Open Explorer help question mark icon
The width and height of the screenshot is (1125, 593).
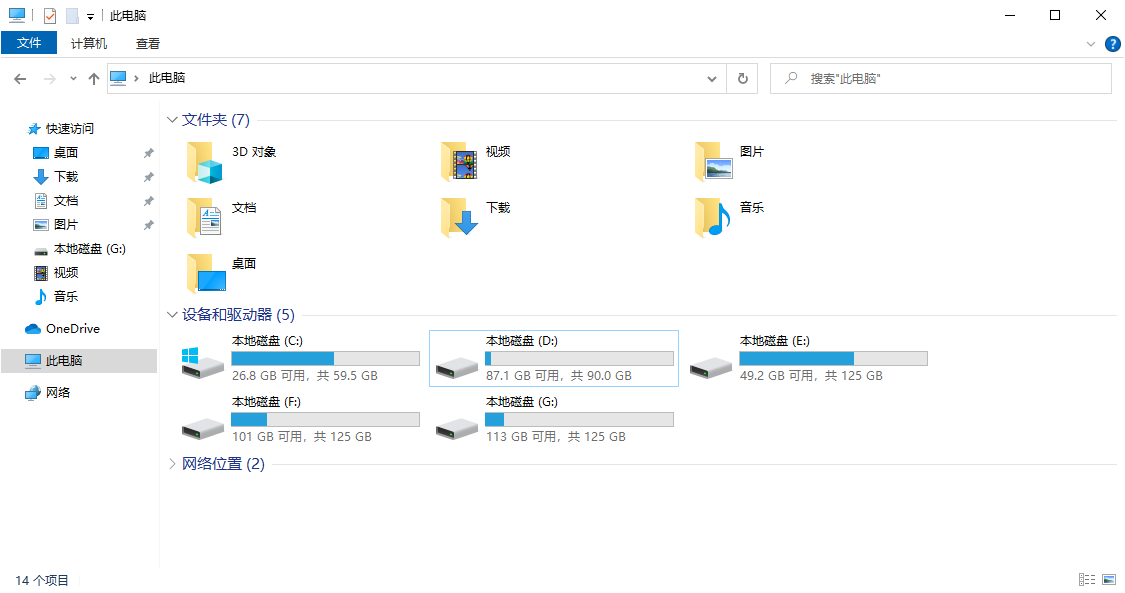(x=1112, y=44)
